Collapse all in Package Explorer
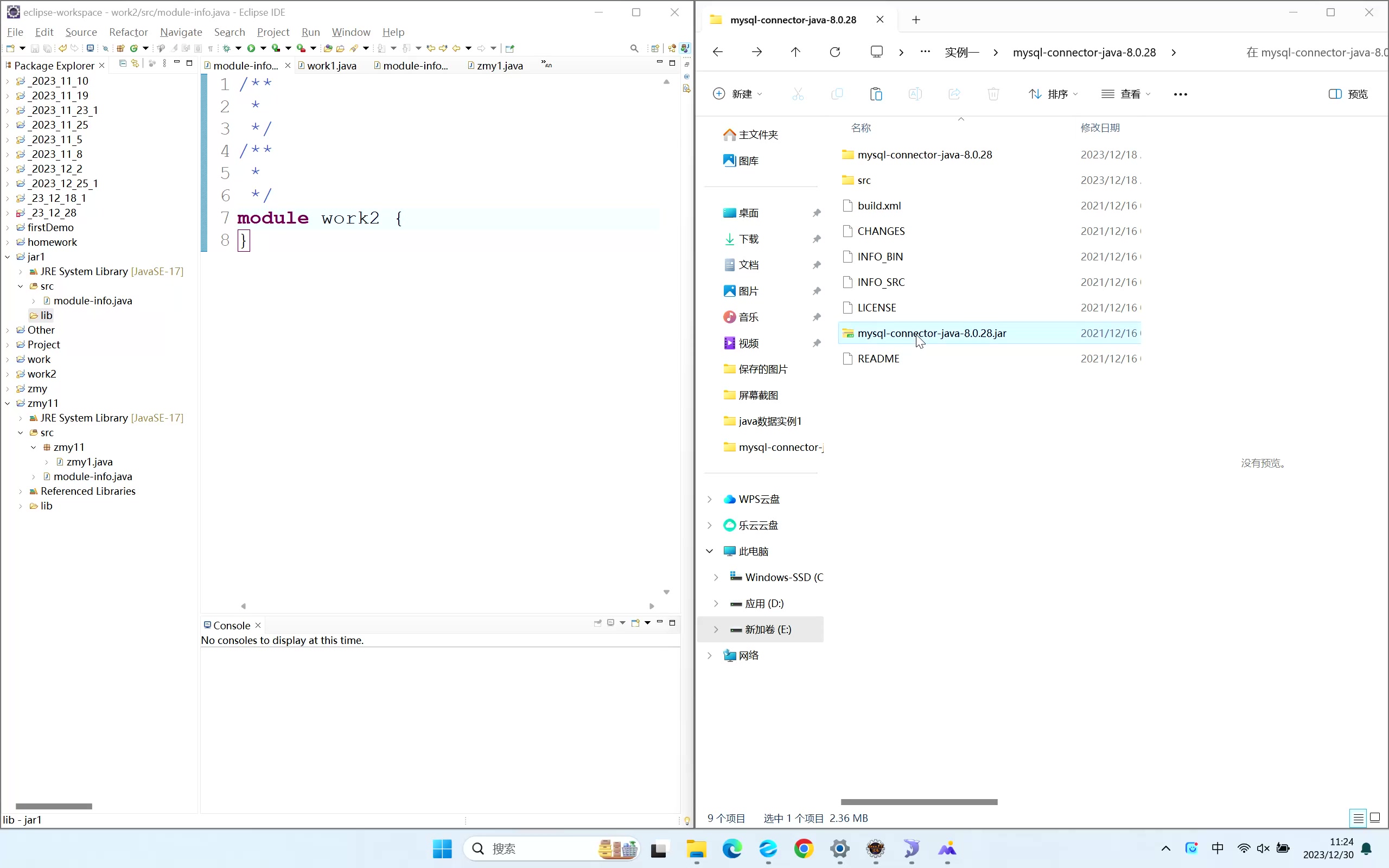1389x868 pixels. pos(122,63)
